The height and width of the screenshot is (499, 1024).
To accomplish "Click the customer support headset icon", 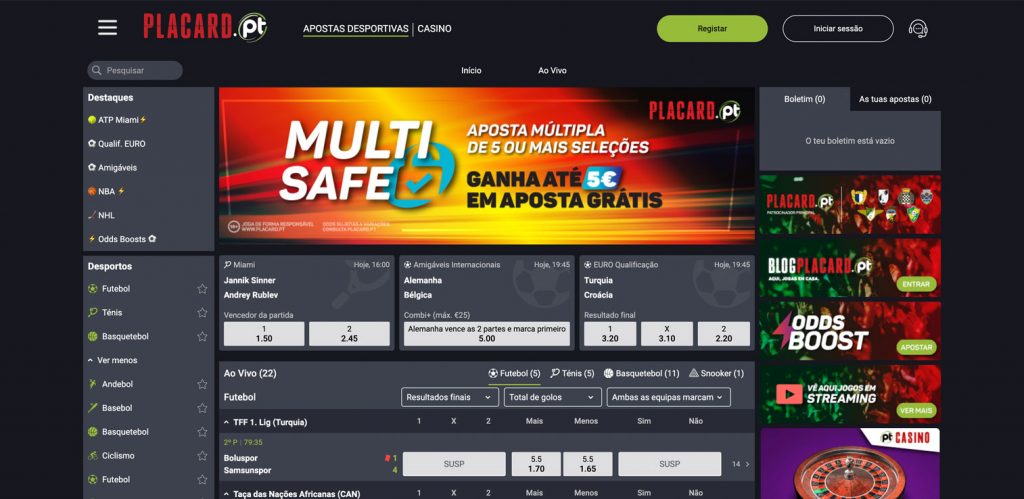I will coord(918,29).
